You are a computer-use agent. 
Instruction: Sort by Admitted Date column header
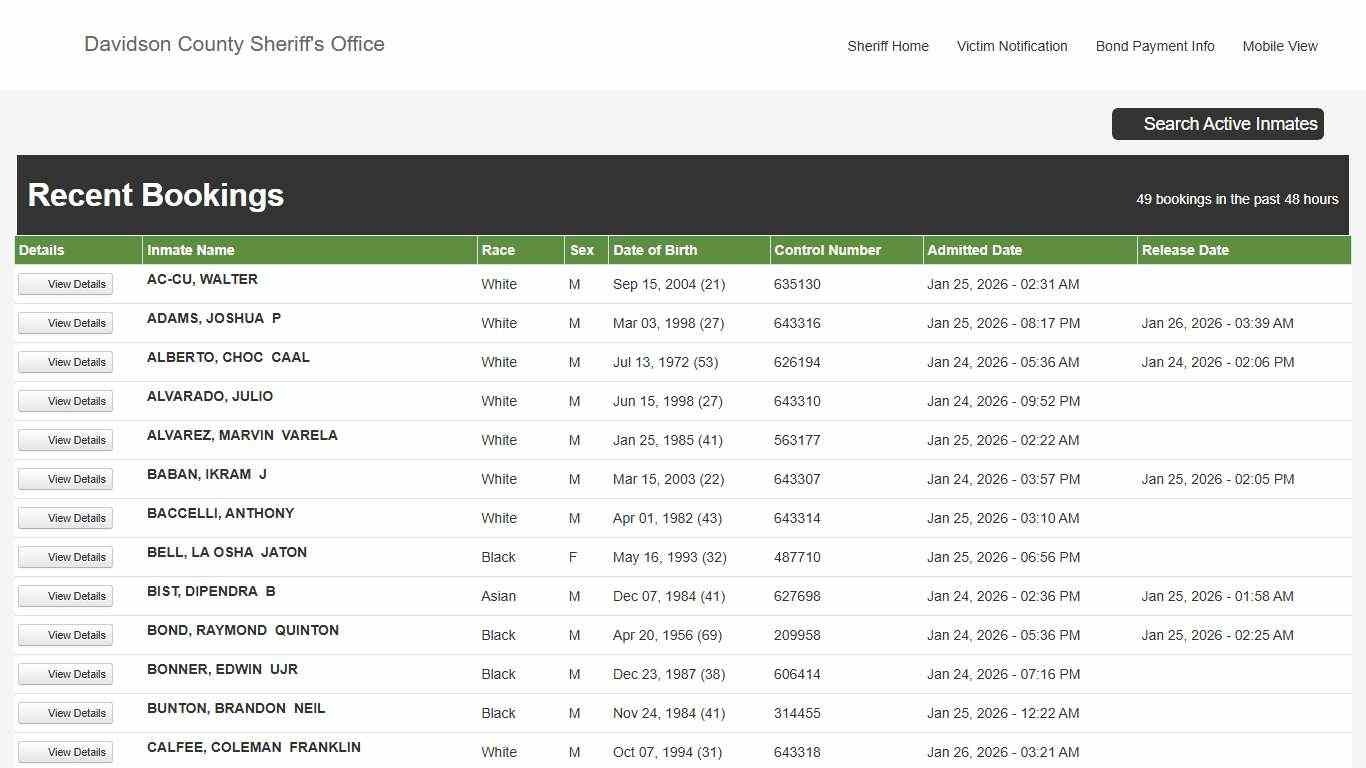point(974,250)
